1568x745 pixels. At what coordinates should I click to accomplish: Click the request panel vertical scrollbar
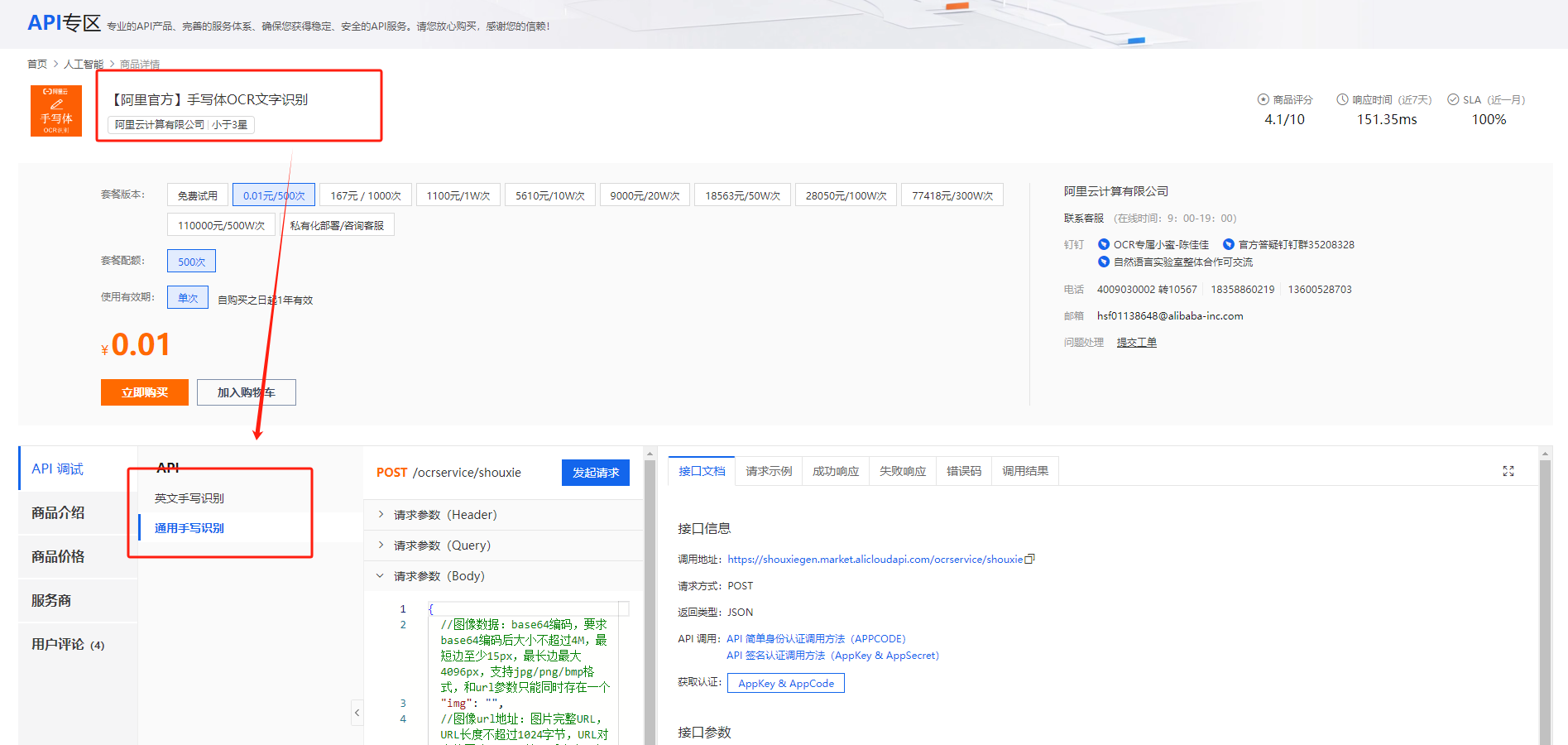[650, 604]
